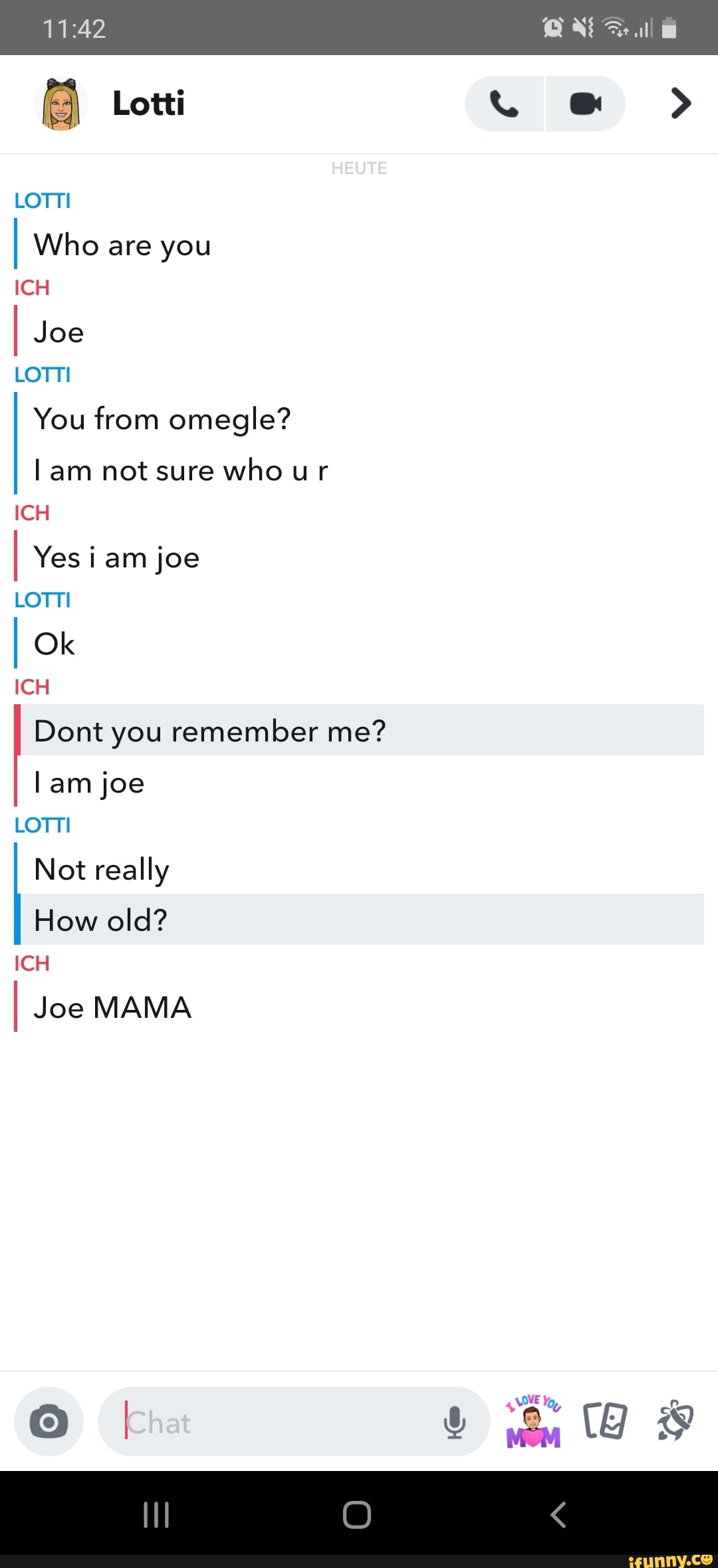Open the Android recent apps button

pyautogui.click(x=156, y=1515)
